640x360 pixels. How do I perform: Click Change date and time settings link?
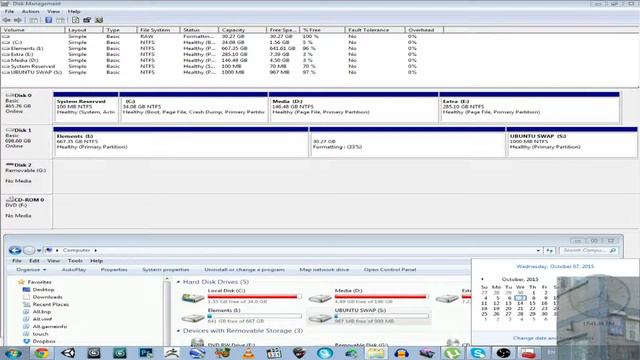(x=536, y=338)
